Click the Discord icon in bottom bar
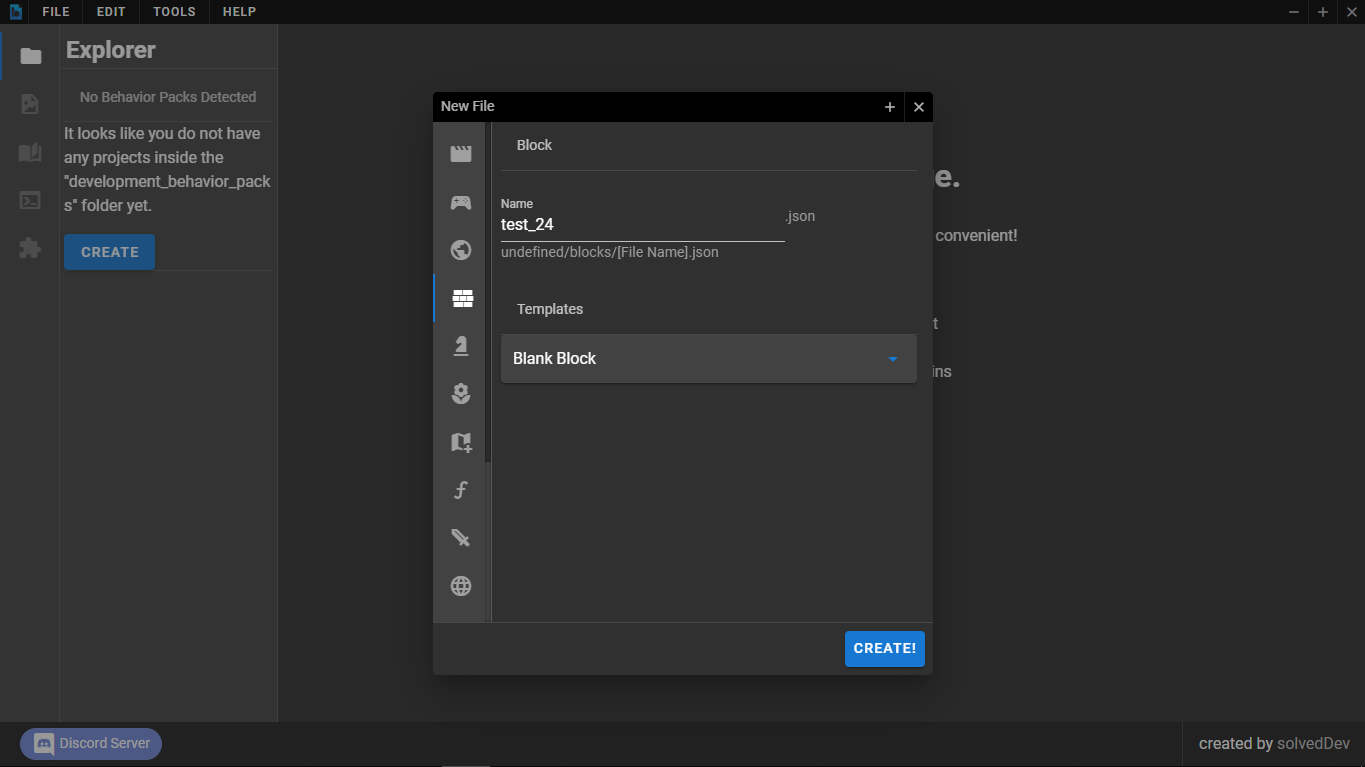1365x767 pixels. click(44, 744)
